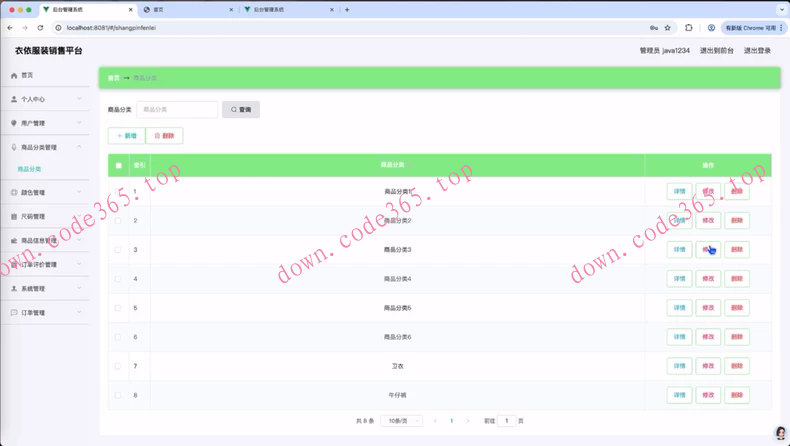Expand the 系统管理 menu chevron
Image resolution: width=790 pixels, height=446 pixels.
[x=79, y=288]
